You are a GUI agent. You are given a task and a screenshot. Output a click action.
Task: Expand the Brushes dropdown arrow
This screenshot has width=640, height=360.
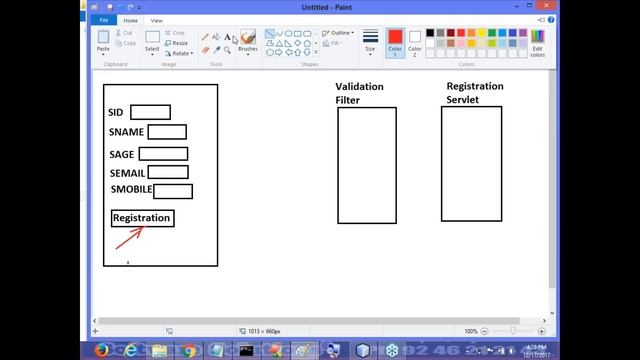pos(248,54)
